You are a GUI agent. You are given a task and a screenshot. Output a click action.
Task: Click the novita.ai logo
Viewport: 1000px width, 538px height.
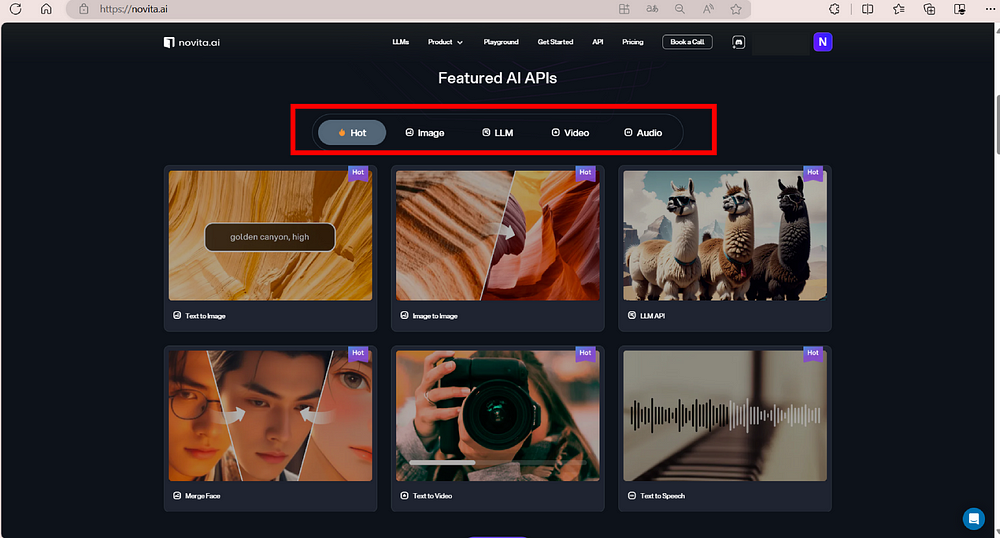(192, 42)
